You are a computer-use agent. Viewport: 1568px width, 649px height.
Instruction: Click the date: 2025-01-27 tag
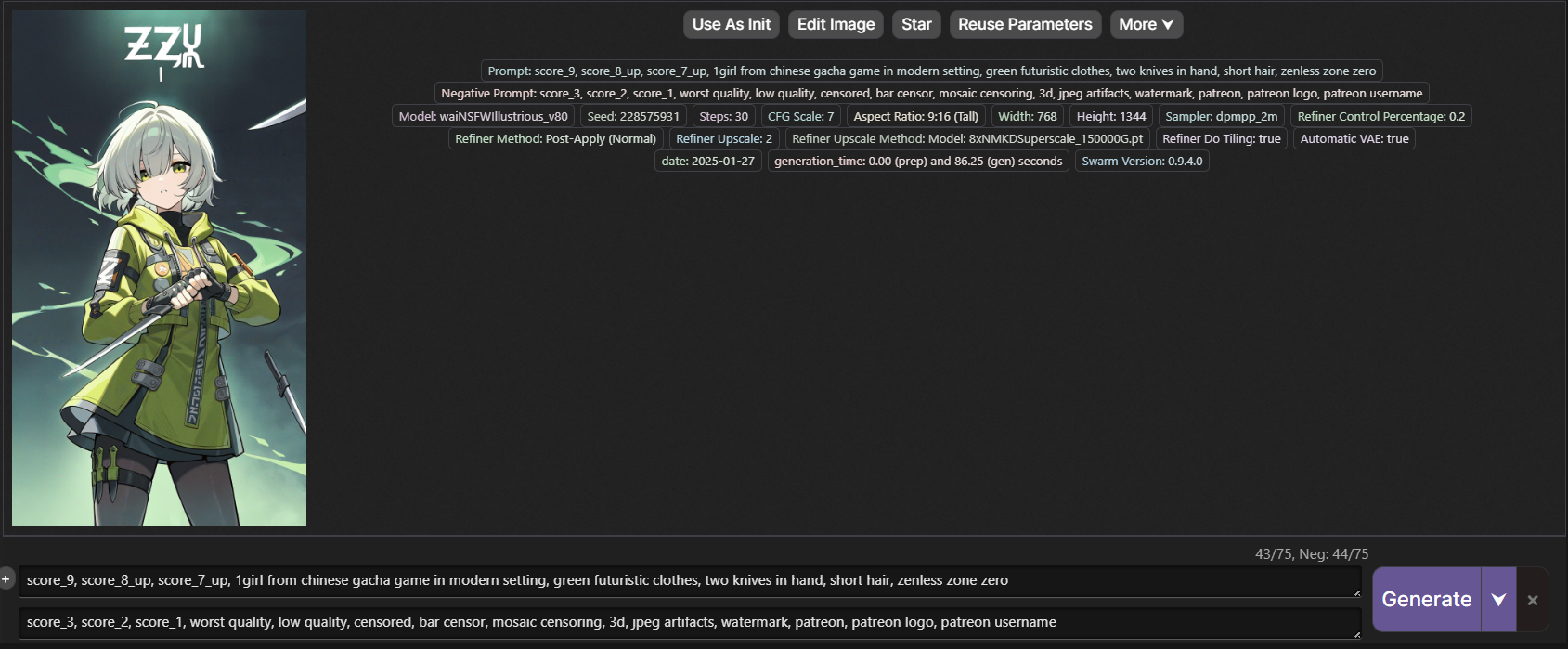pyautogui.click(x=708, y=161)
